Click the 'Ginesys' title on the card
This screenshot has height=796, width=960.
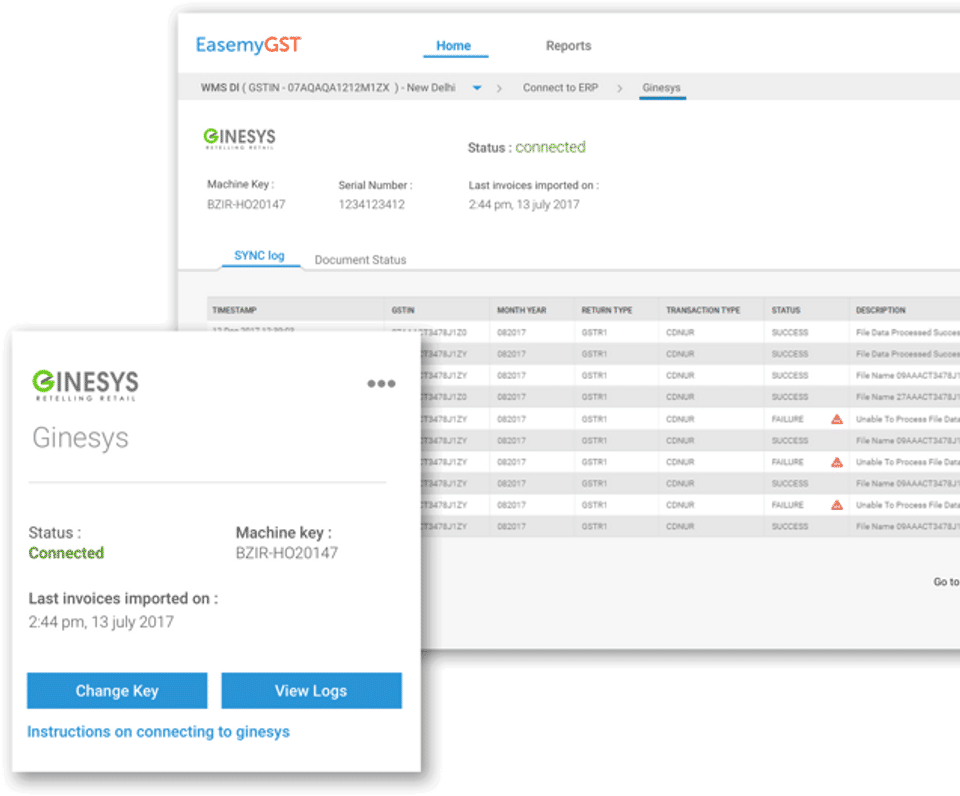[x=80, y=438]
